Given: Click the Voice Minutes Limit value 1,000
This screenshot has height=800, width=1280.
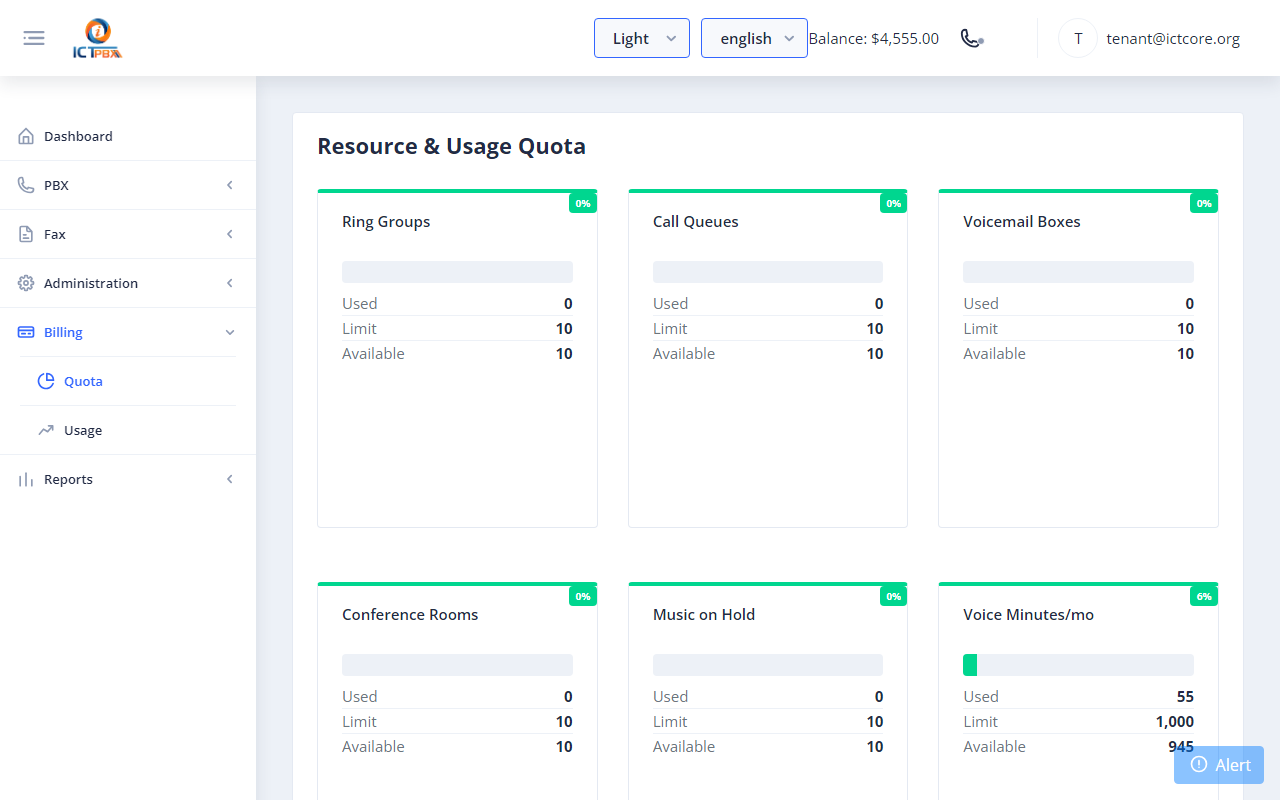Looking at the screenshot, I should point(1175,722).
